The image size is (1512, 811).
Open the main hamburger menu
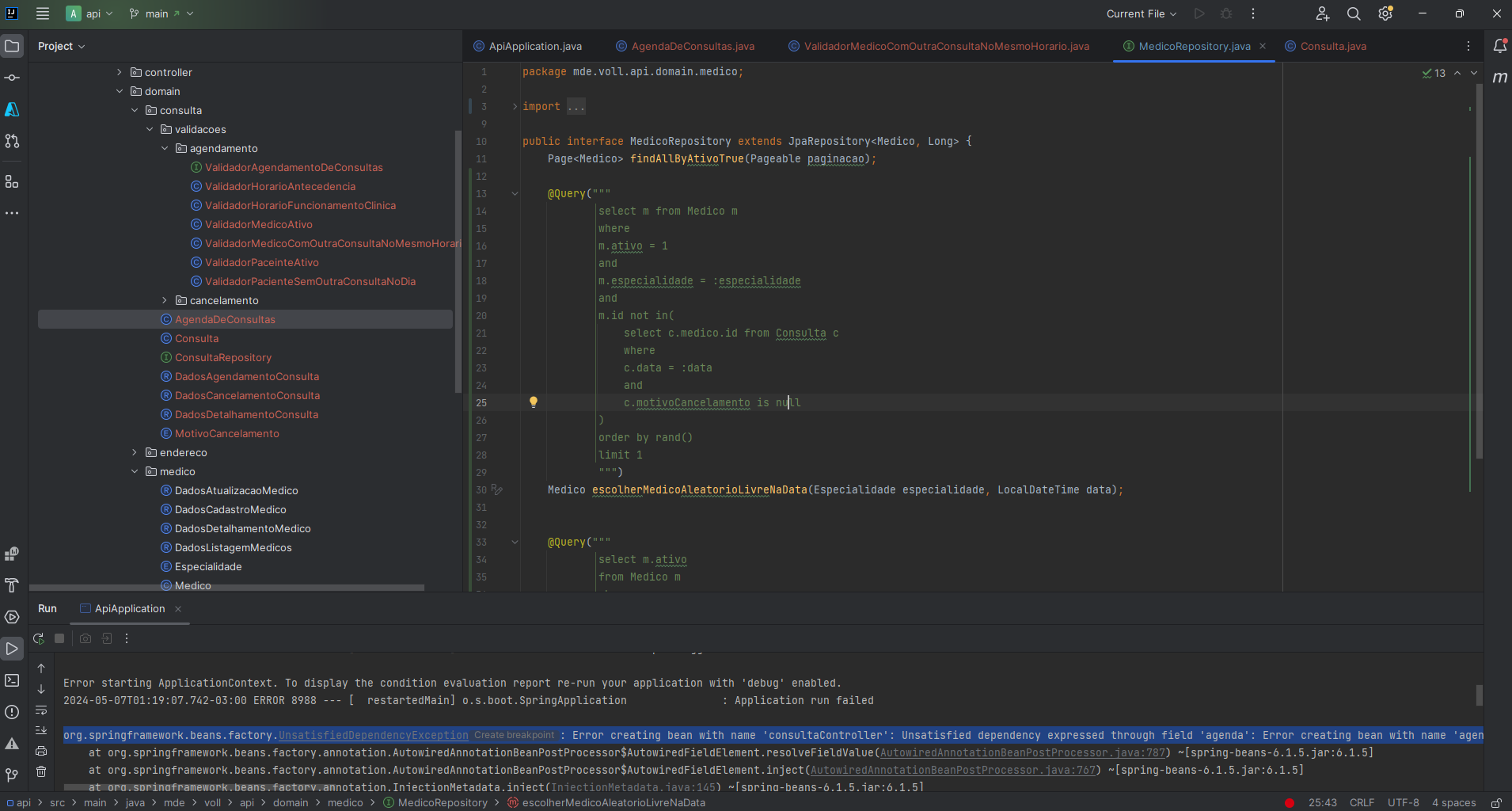click(43, 13)
